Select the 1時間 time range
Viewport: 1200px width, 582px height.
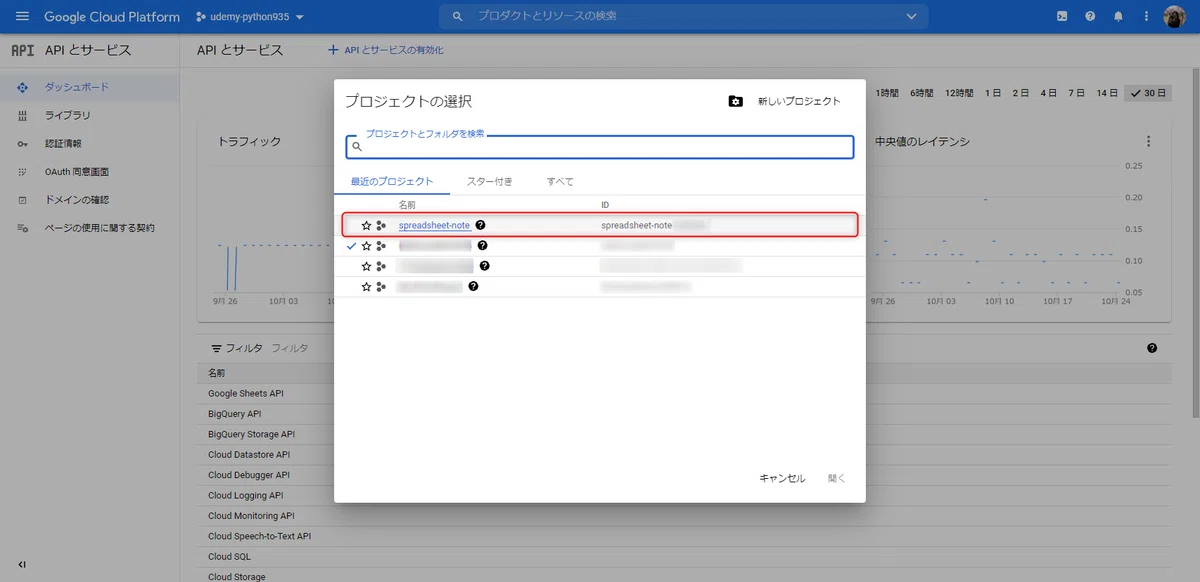887,93
